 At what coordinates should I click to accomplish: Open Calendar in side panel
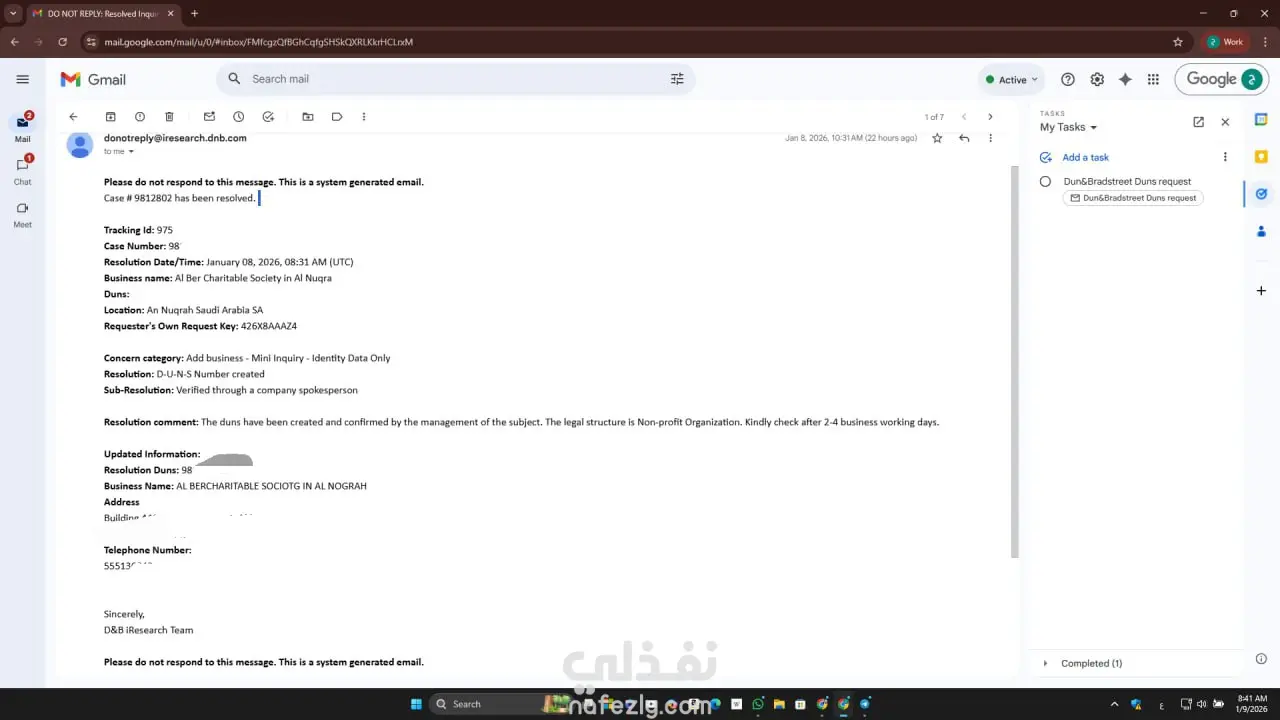(x=1261, y=120)
